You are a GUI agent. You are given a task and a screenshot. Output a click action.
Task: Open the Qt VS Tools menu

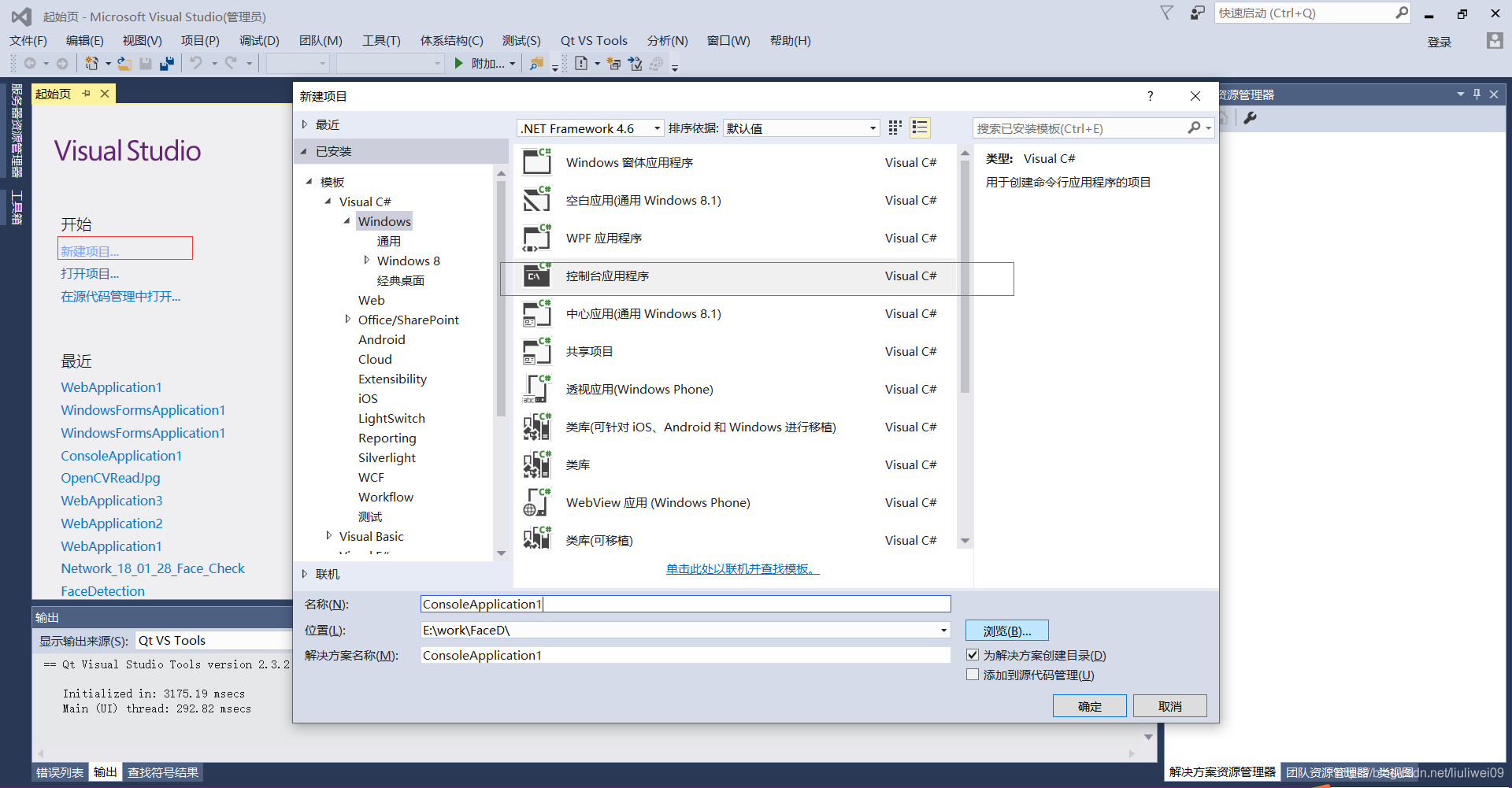point(594,40)
